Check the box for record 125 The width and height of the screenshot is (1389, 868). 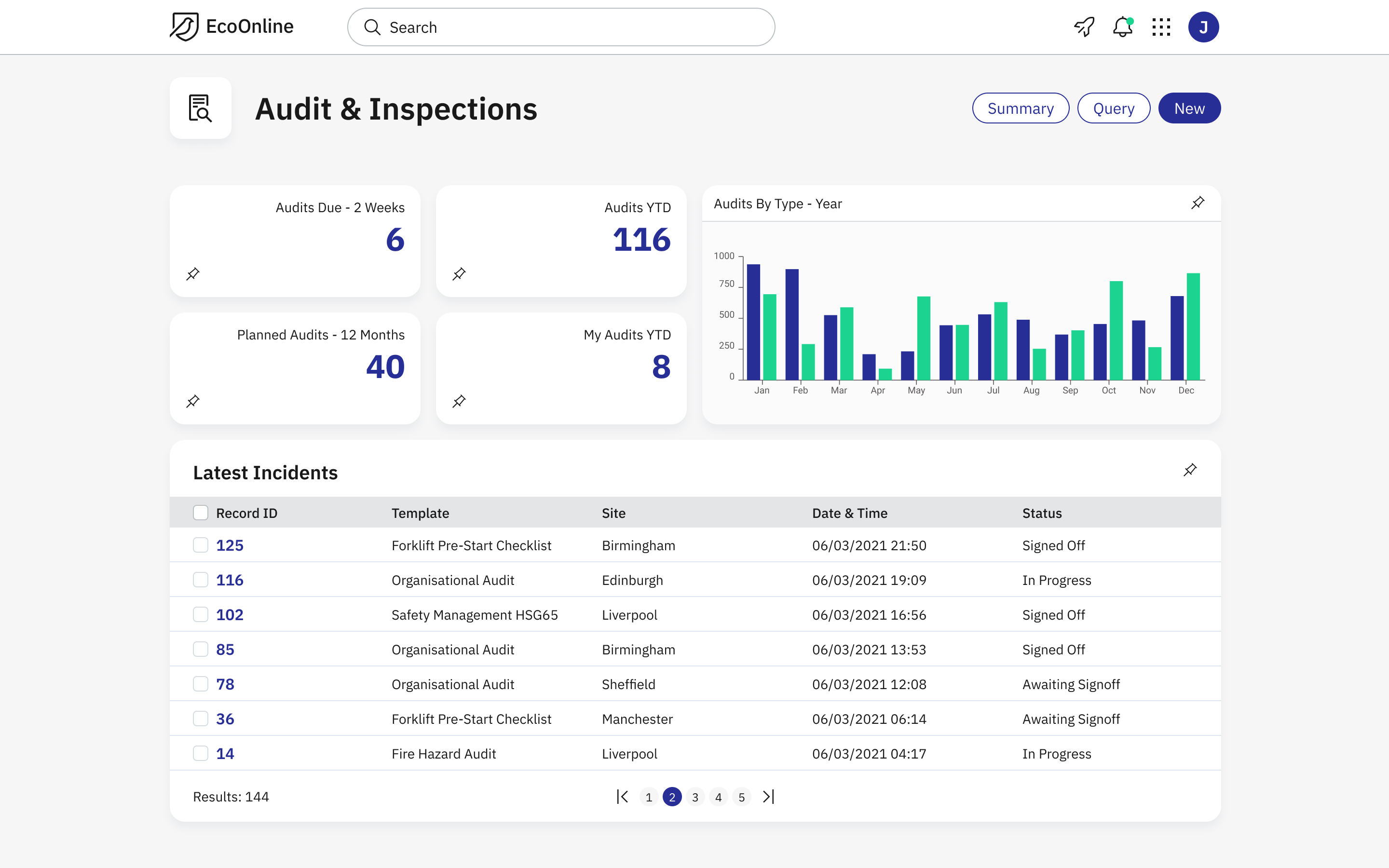200,545
